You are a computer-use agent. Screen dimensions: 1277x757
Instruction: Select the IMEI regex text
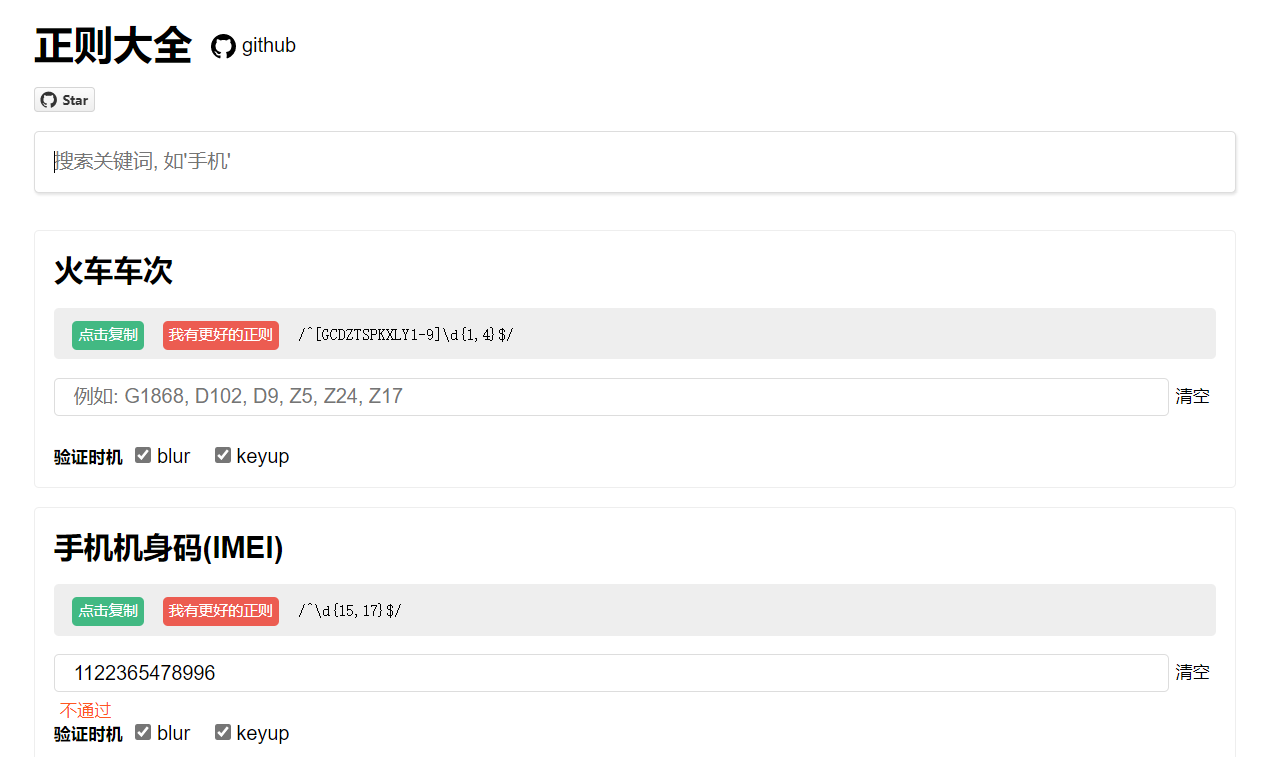pos(350,611)
